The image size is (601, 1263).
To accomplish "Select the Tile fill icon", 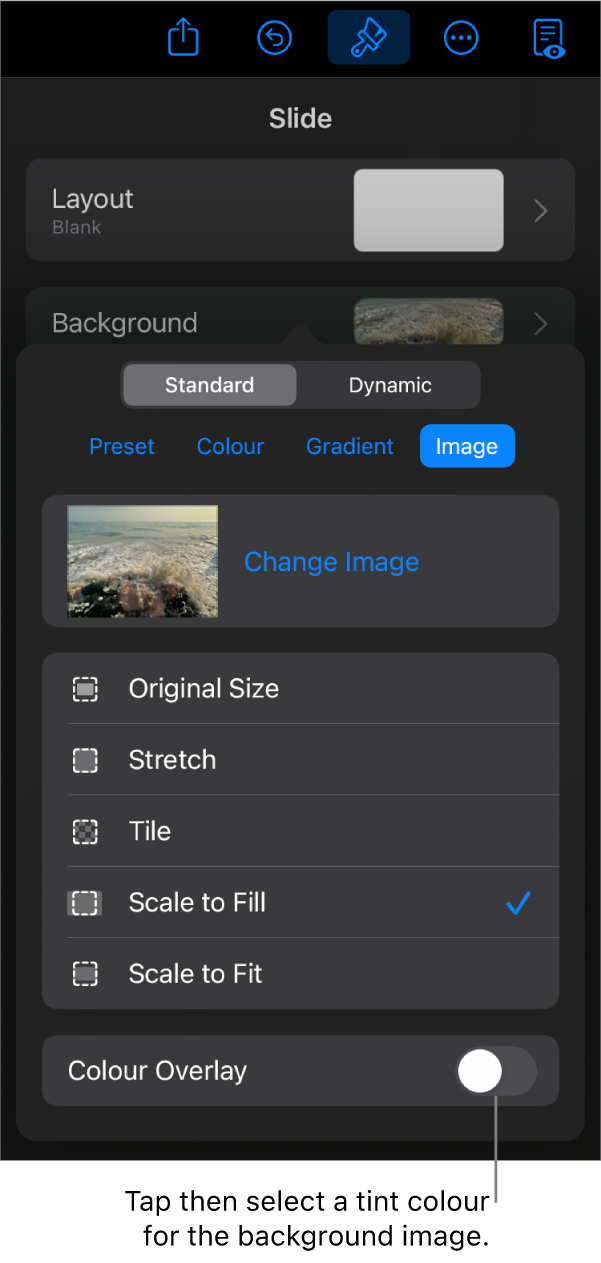I will (x=85, y=831).
